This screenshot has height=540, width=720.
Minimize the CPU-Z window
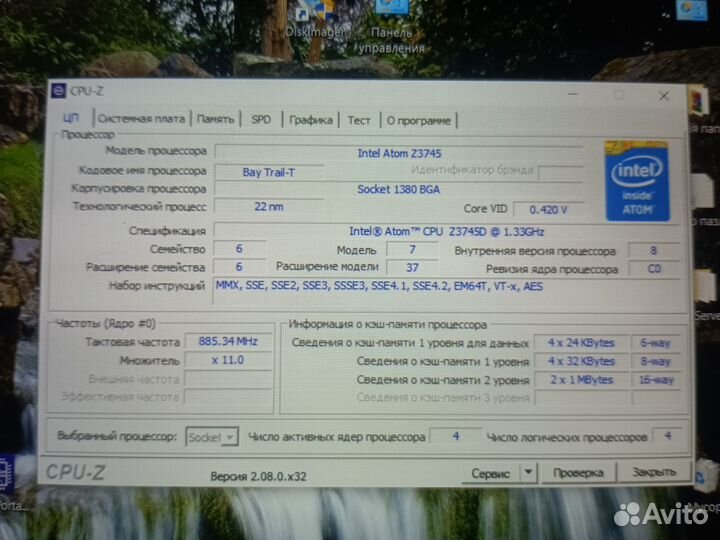[573, 94]
